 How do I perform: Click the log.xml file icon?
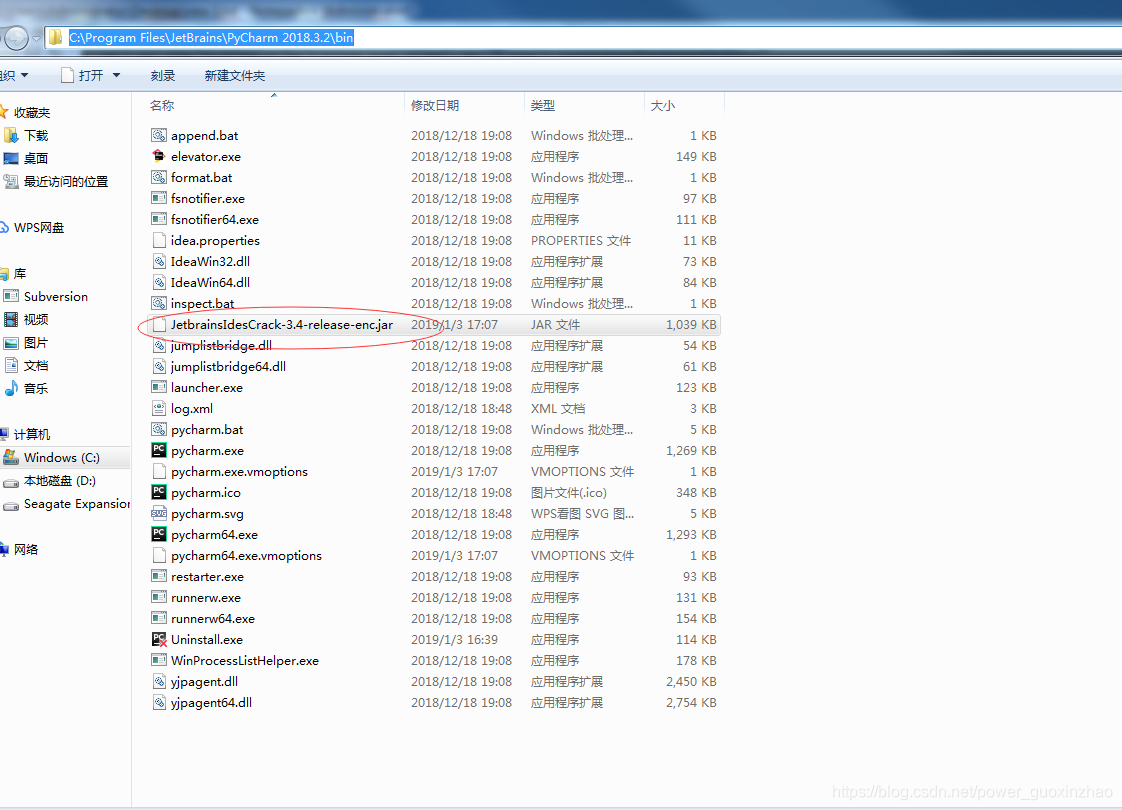coord(159,409)
